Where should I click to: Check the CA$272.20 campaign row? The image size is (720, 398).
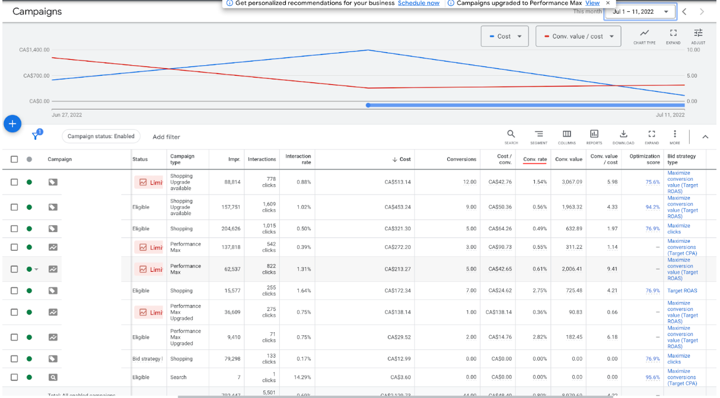[x=14, y=247]
